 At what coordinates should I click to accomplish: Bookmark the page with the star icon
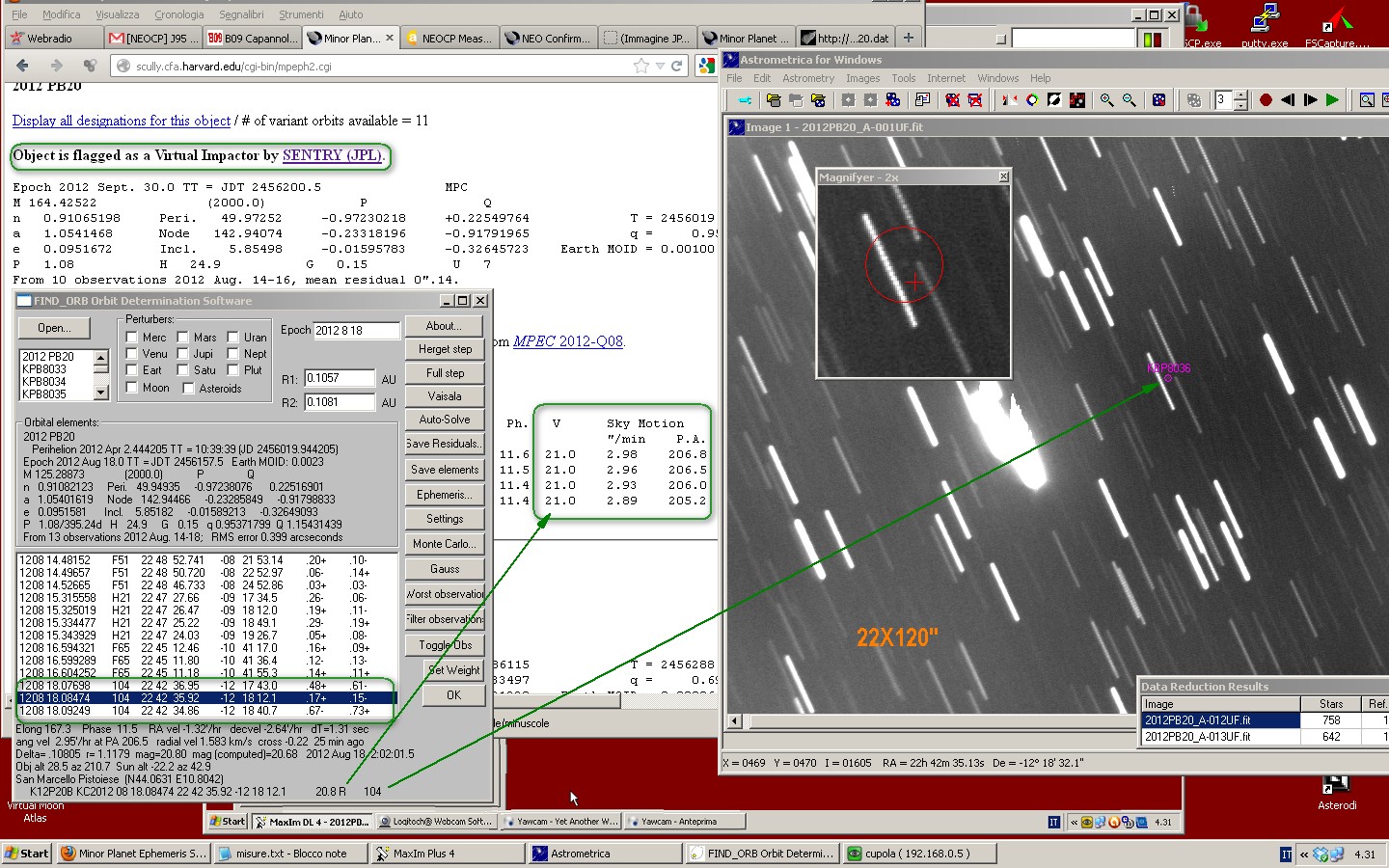[x=641, y=66]
